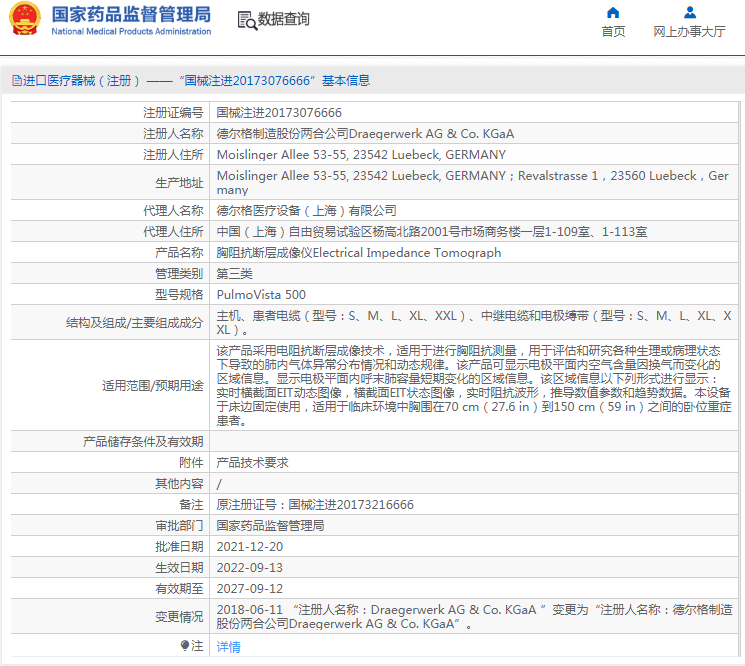This screenshot has height=666, width=745.
Task: Click the 附件 value 产品技术要求
Action: pos(252,463)
